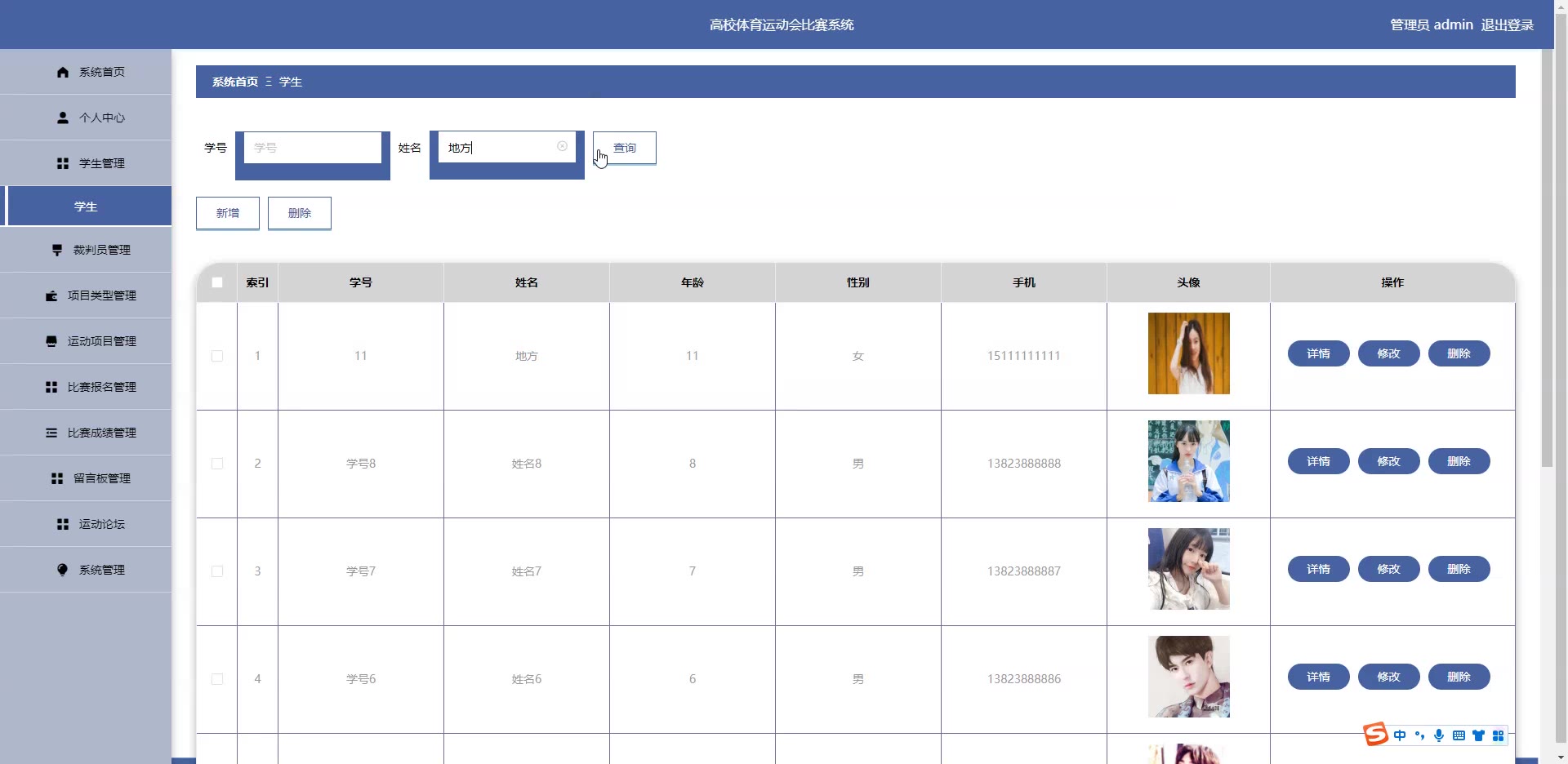Screen dimensions: 1568x764
Task: Click 修改 for student 姓名8
Action: (x=1389, y=461)
